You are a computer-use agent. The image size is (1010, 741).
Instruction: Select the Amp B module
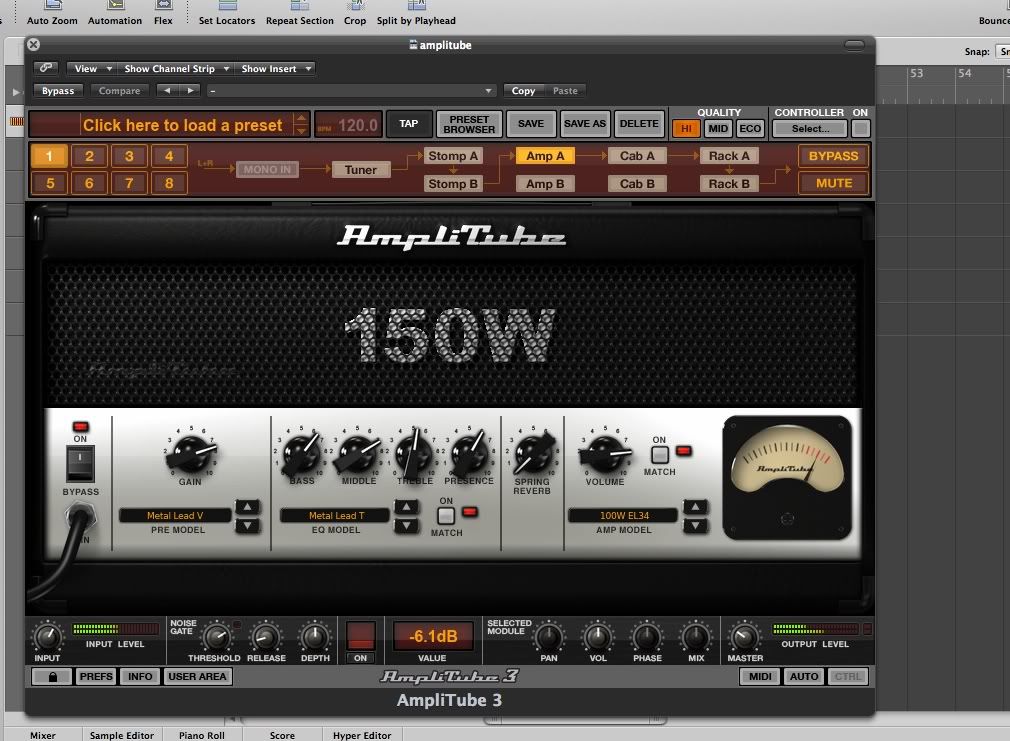point(545,184)
